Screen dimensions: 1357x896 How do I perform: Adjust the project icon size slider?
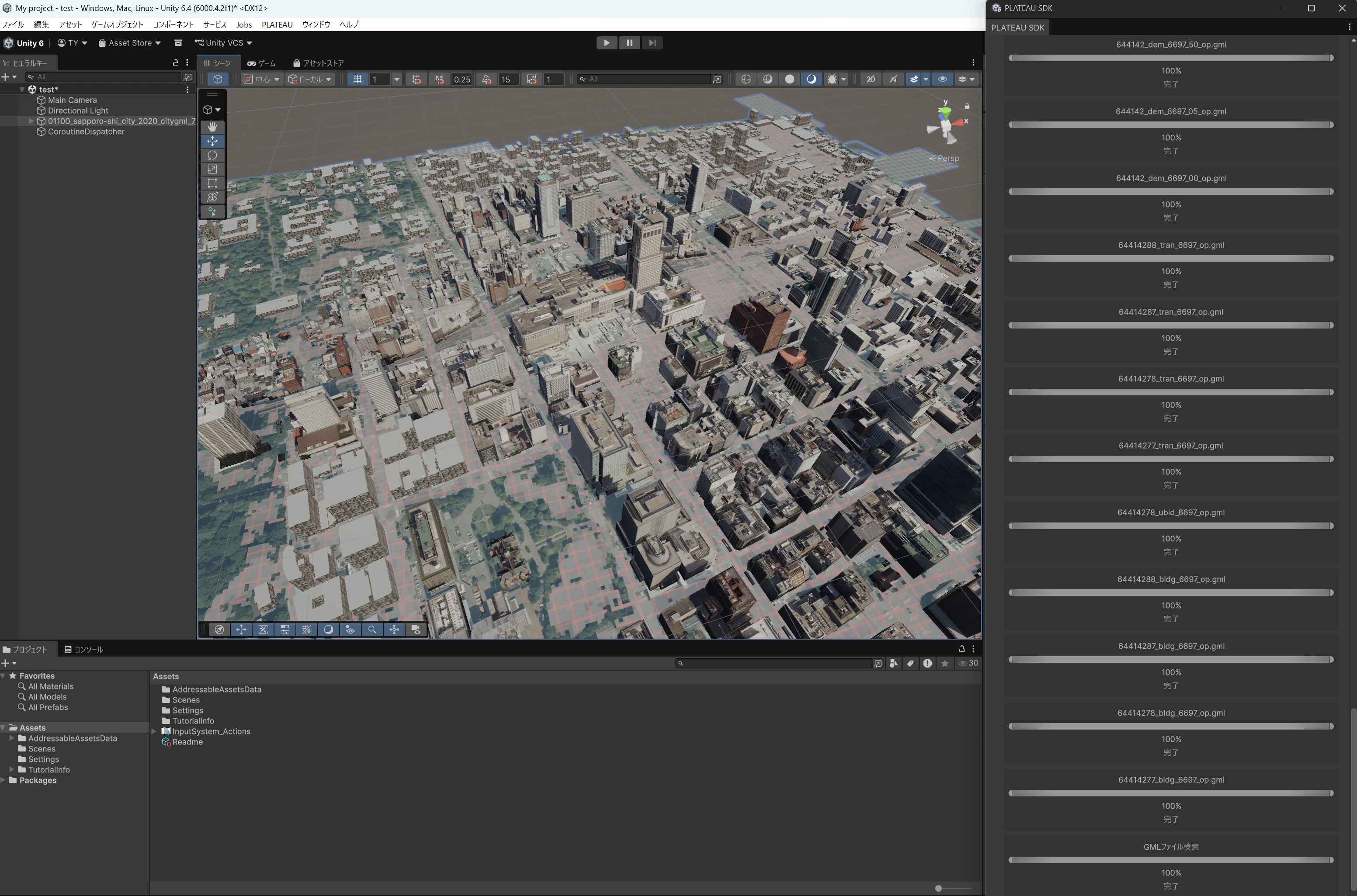coord(939,888)
